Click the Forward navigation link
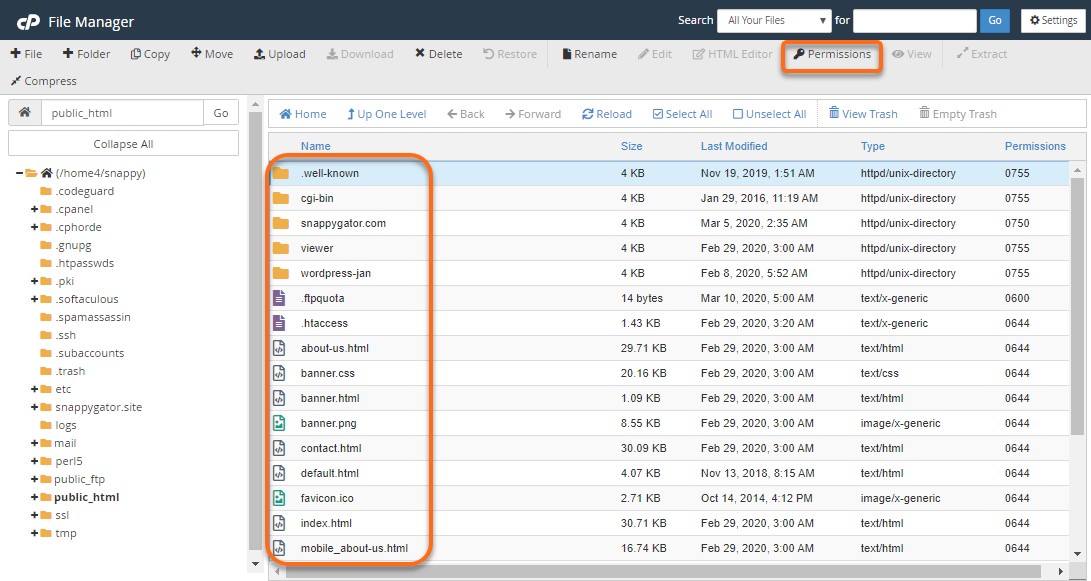Viewport: 1091px width, 581px height. click(x=533, y=113)
